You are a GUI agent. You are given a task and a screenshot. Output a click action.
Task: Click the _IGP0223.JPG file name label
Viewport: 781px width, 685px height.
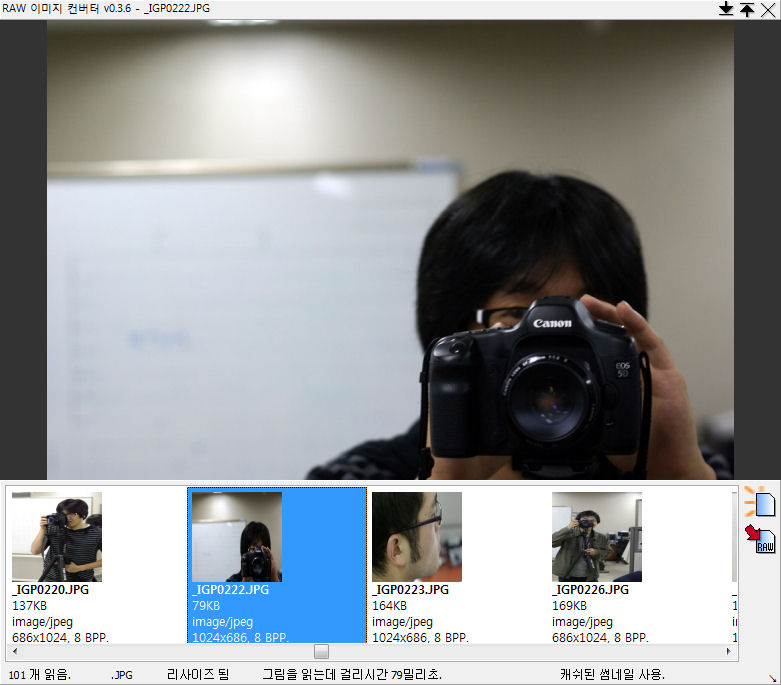410,590
